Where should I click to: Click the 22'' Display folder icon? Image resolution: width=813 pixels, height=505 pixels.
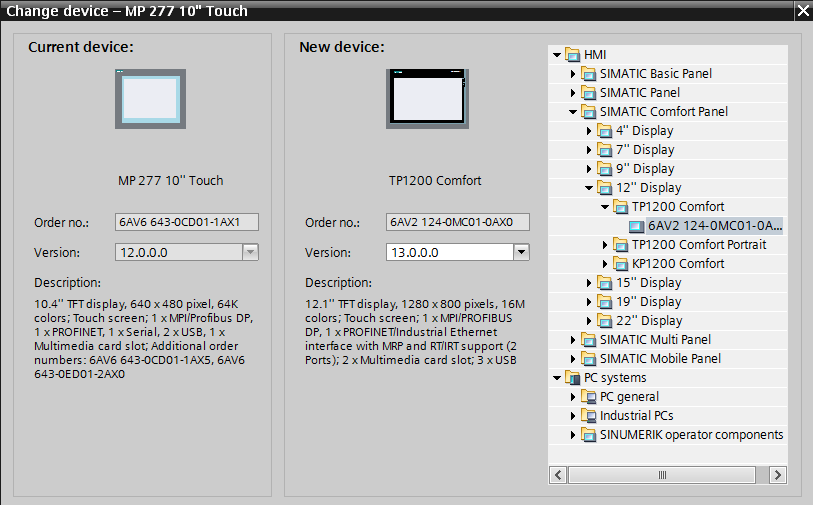pos(605,321)
